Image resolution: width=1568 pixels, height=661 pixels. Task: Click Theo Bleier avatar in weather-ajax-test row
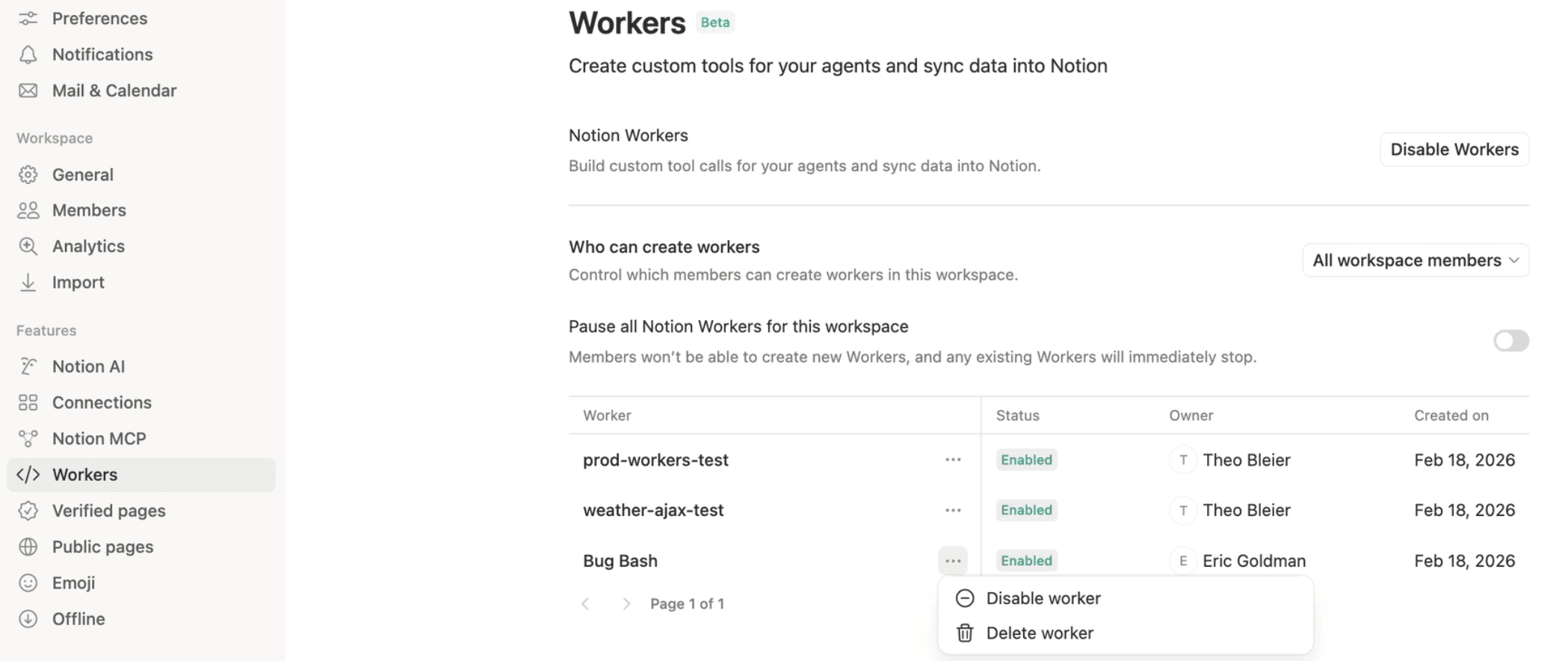1183,510
